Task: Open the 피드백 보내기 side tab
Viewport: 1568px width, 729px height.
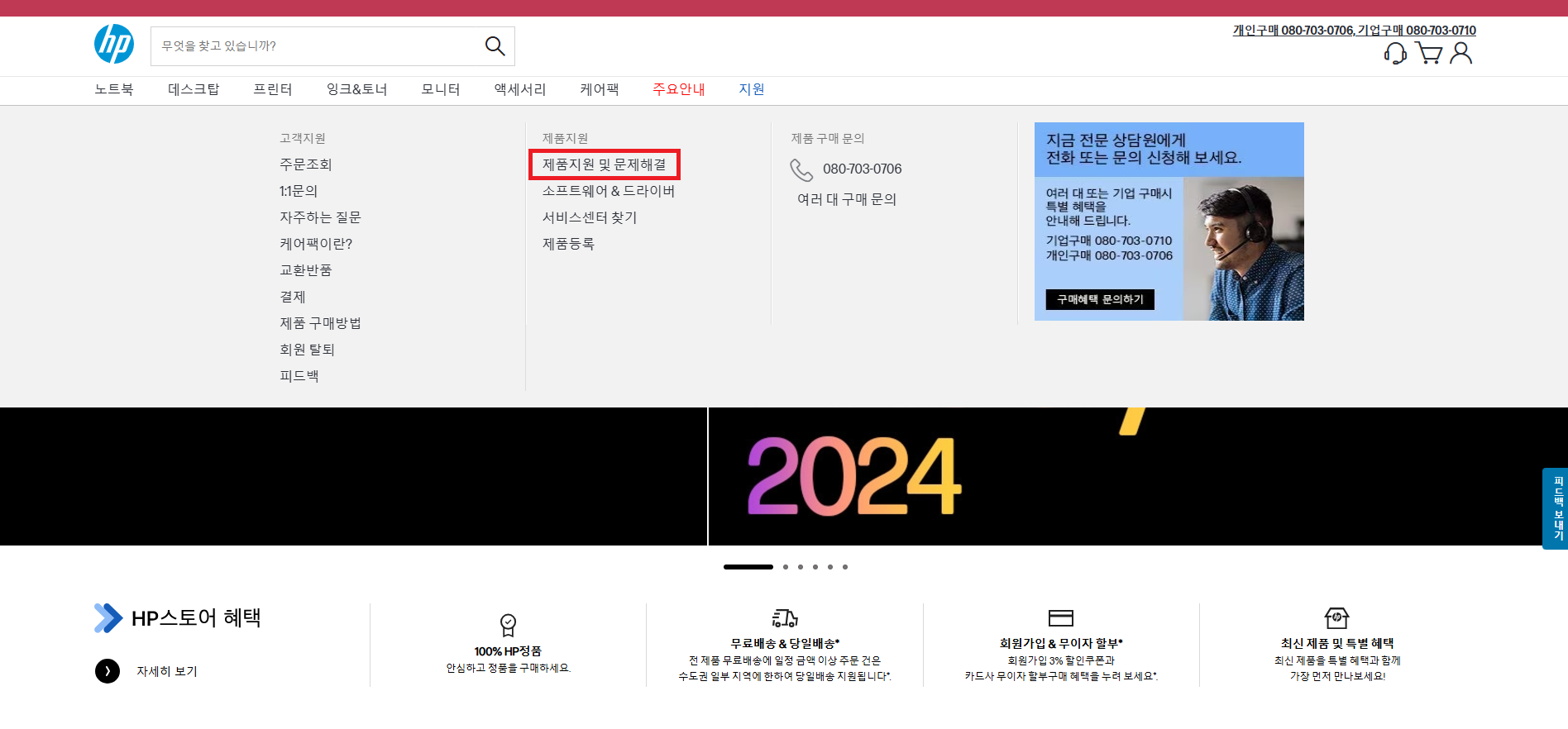Action: pos(1556,508)
